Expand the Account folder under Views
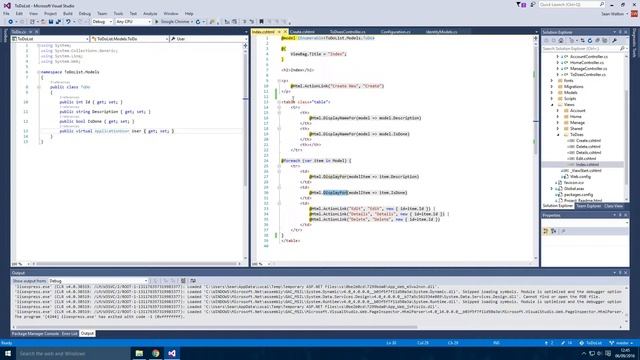This screenshot has width=640, height=360. coord(558,111)
